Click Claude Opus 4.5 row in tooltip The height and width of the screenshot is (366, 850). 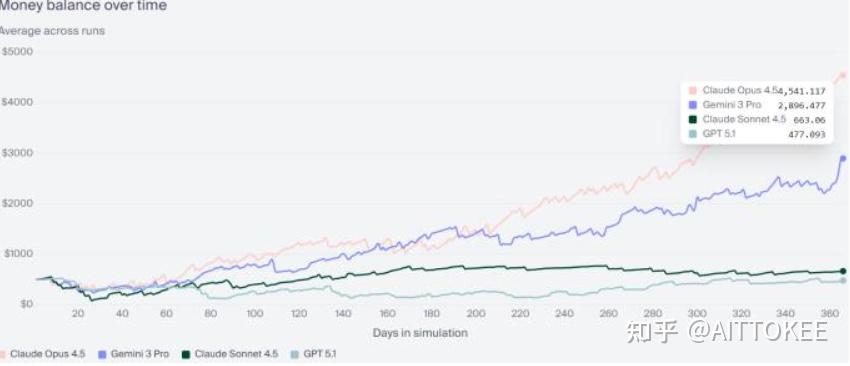pos(757,91)
